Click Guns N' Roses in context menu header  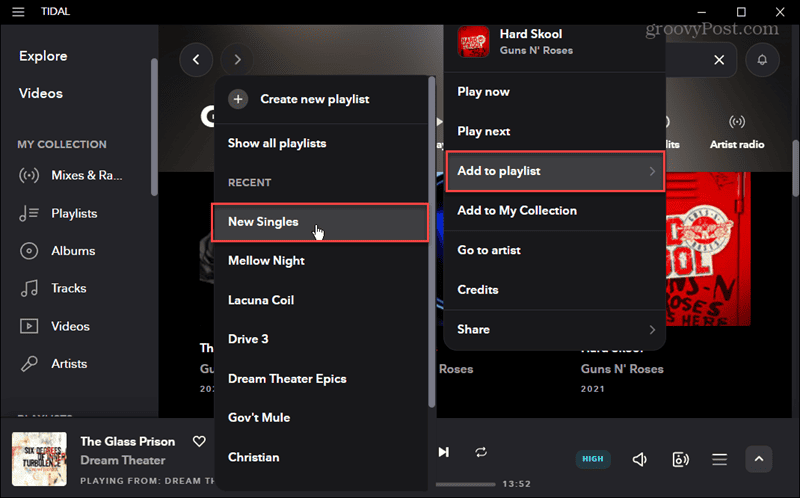coord(536,51)
